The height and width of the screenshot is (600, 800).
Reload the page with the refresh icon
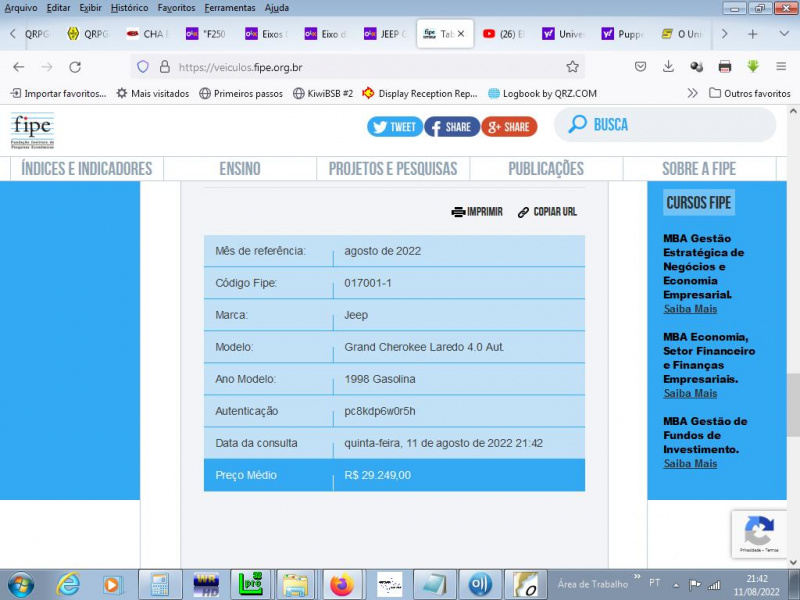[x=75, y=67]
